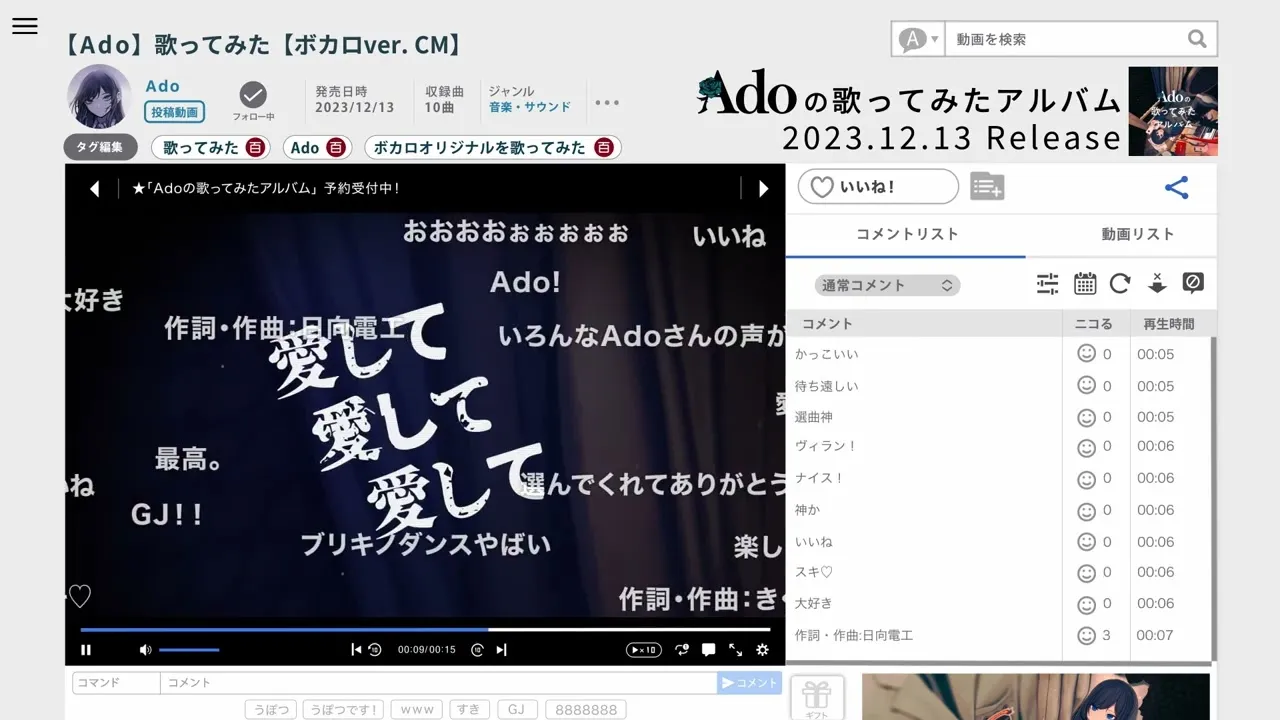Screen dimensions: 1280x720
Task: Open player settings gear icon
Action: pos(762,650)
